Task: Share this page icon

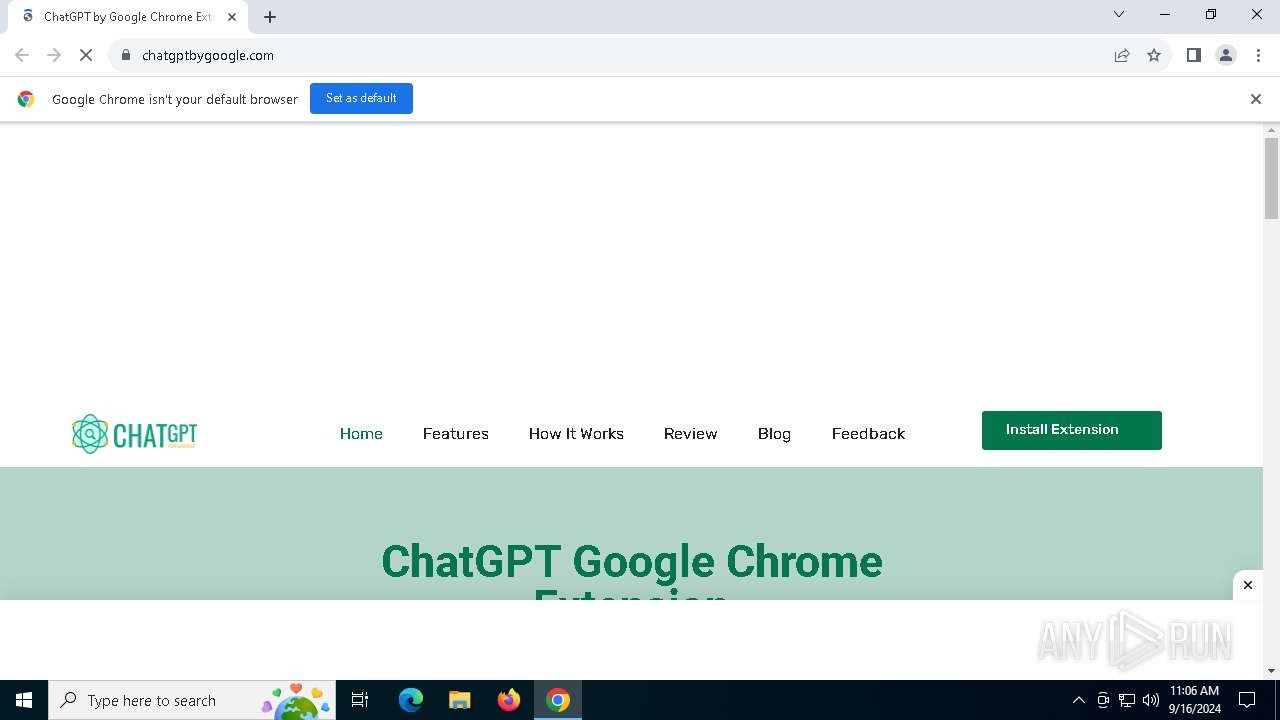Action: tap(1122, 55)
